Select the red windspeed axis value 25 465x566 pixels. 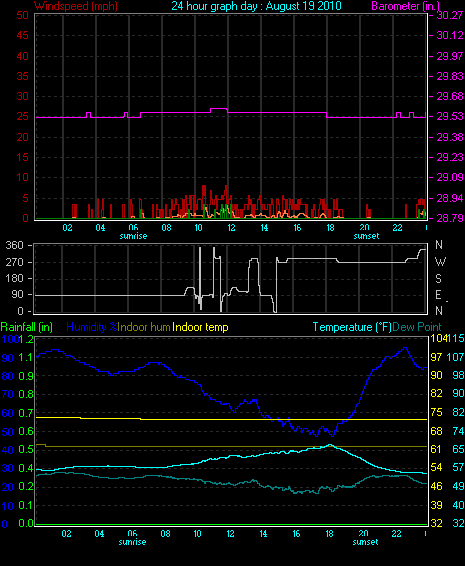click(22, 117)
